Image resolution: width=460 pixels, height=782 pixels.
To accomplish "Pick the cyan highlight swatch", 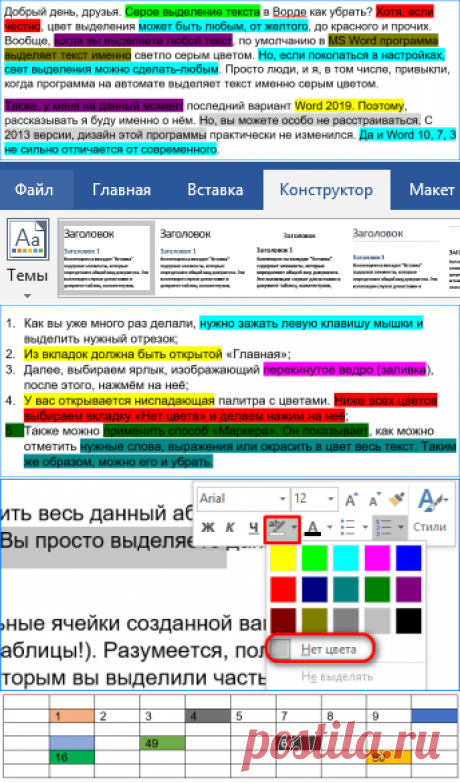I will coord(346,558).
